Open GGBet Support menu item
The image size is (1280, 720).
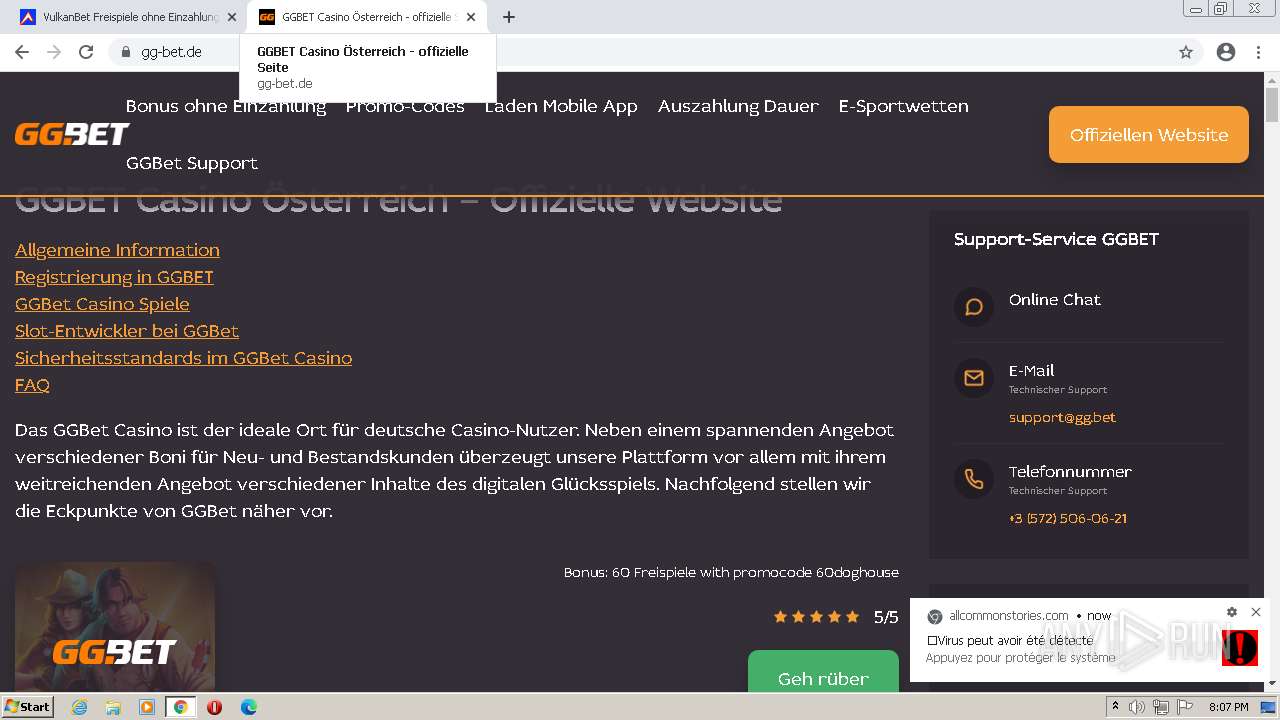192,163
